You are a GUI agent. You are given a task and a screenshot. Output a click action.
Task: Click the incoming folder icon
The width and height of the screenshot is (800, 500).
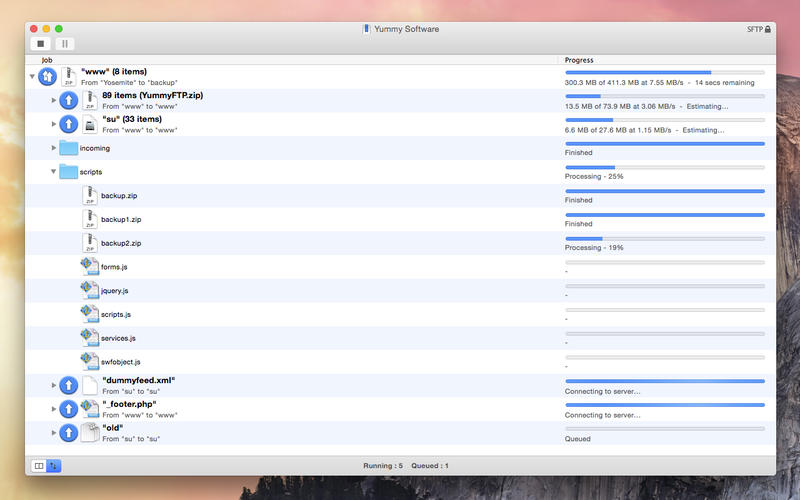click(68, 148)
